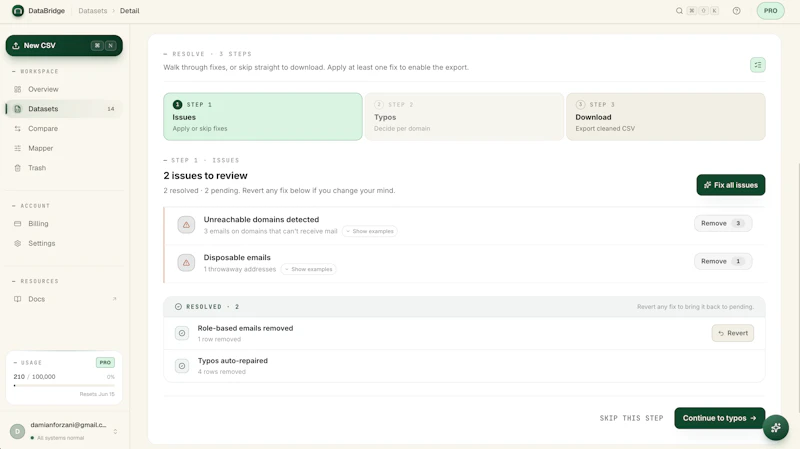
Task: Click the Datasets count badge 14
Action: (x=111, y=109)
